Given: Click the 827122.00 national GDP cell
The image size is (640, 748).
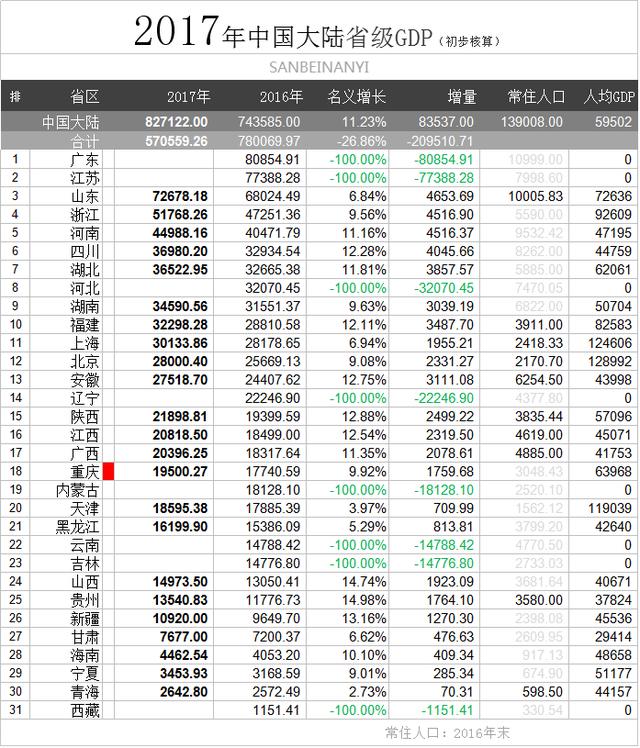Looking at the screenshot, I should (x=176, y=122).
